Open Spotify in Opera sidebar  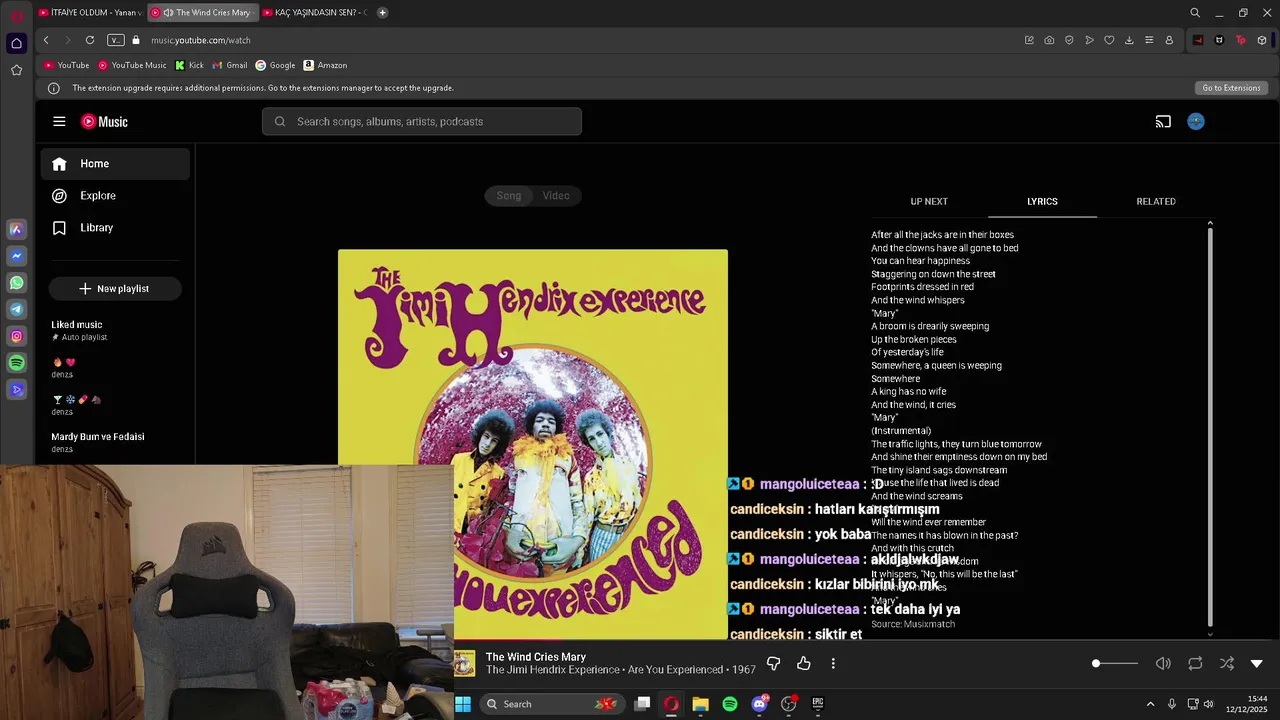[x=16, y=363]
